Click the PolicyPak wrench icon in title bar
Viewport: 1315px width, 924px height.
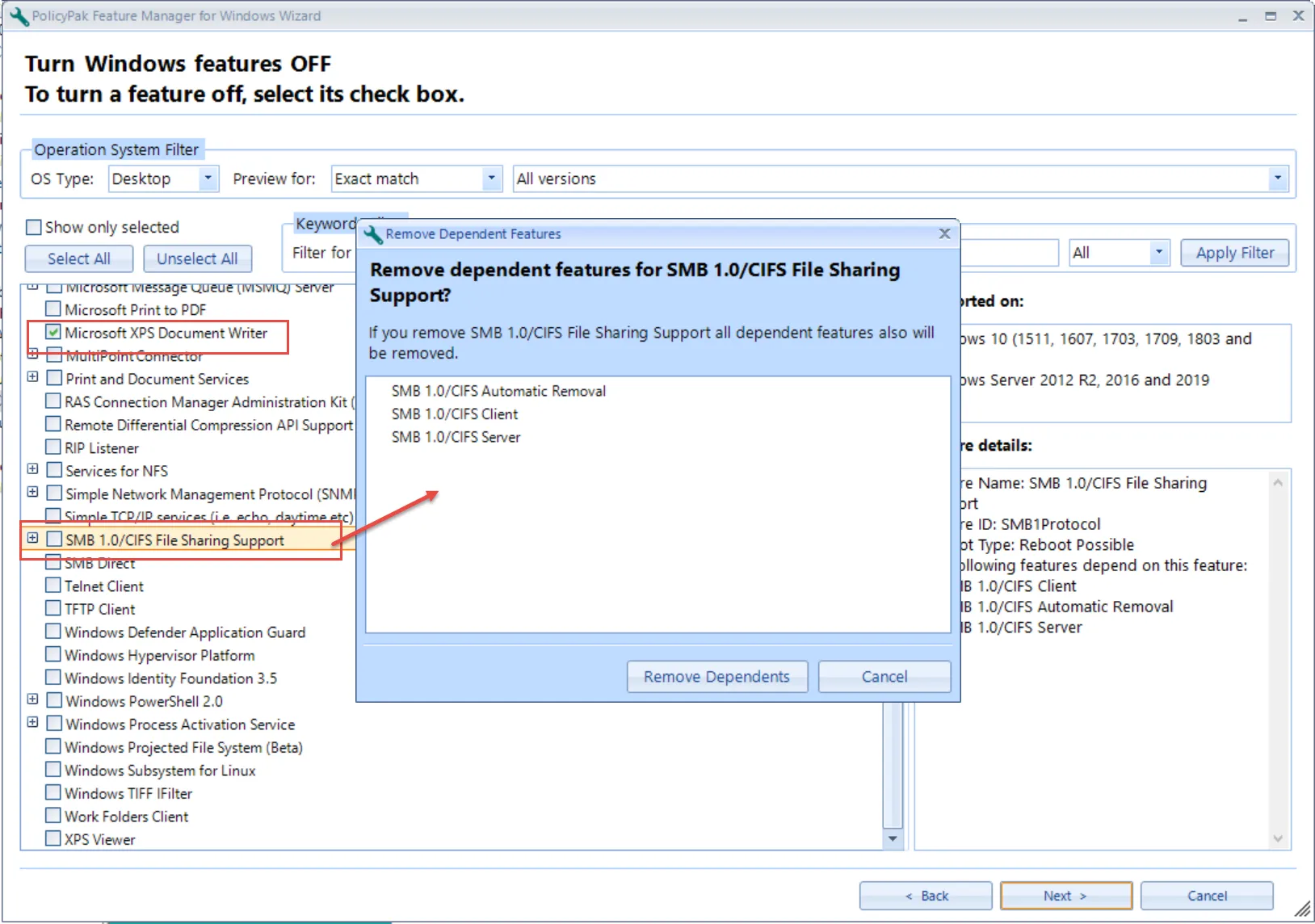coord(19,16)
